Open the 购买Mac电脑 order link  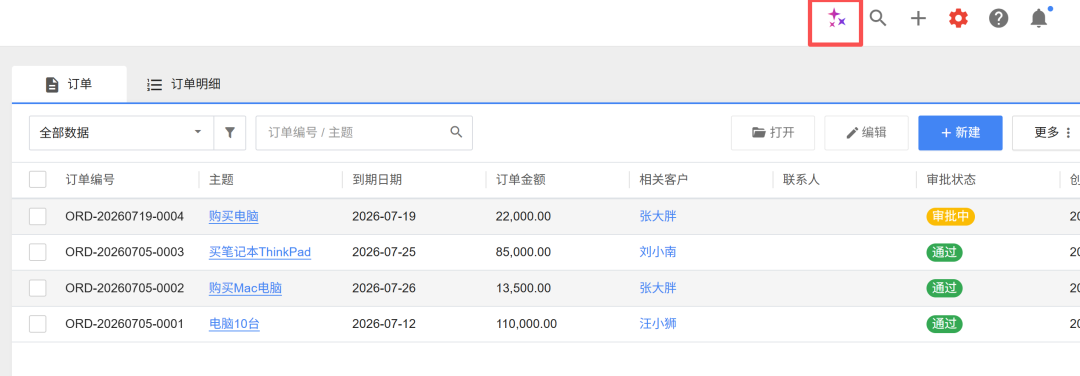click(245, 288)
